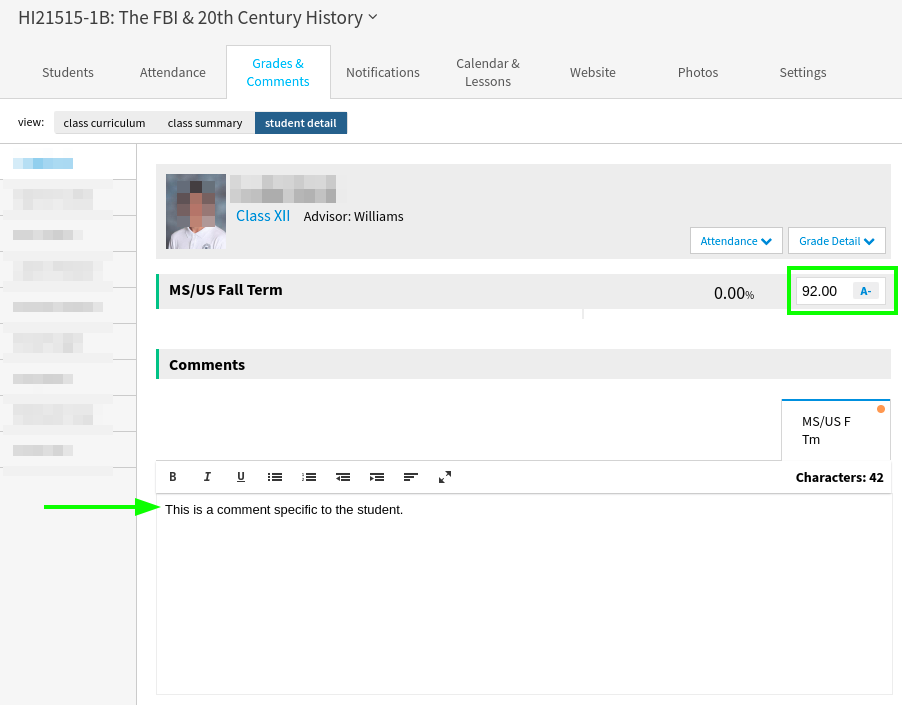The width and height of the screenshot is (902, 705).
Task: Decrease indent of comment text
Action: (343, 477)
